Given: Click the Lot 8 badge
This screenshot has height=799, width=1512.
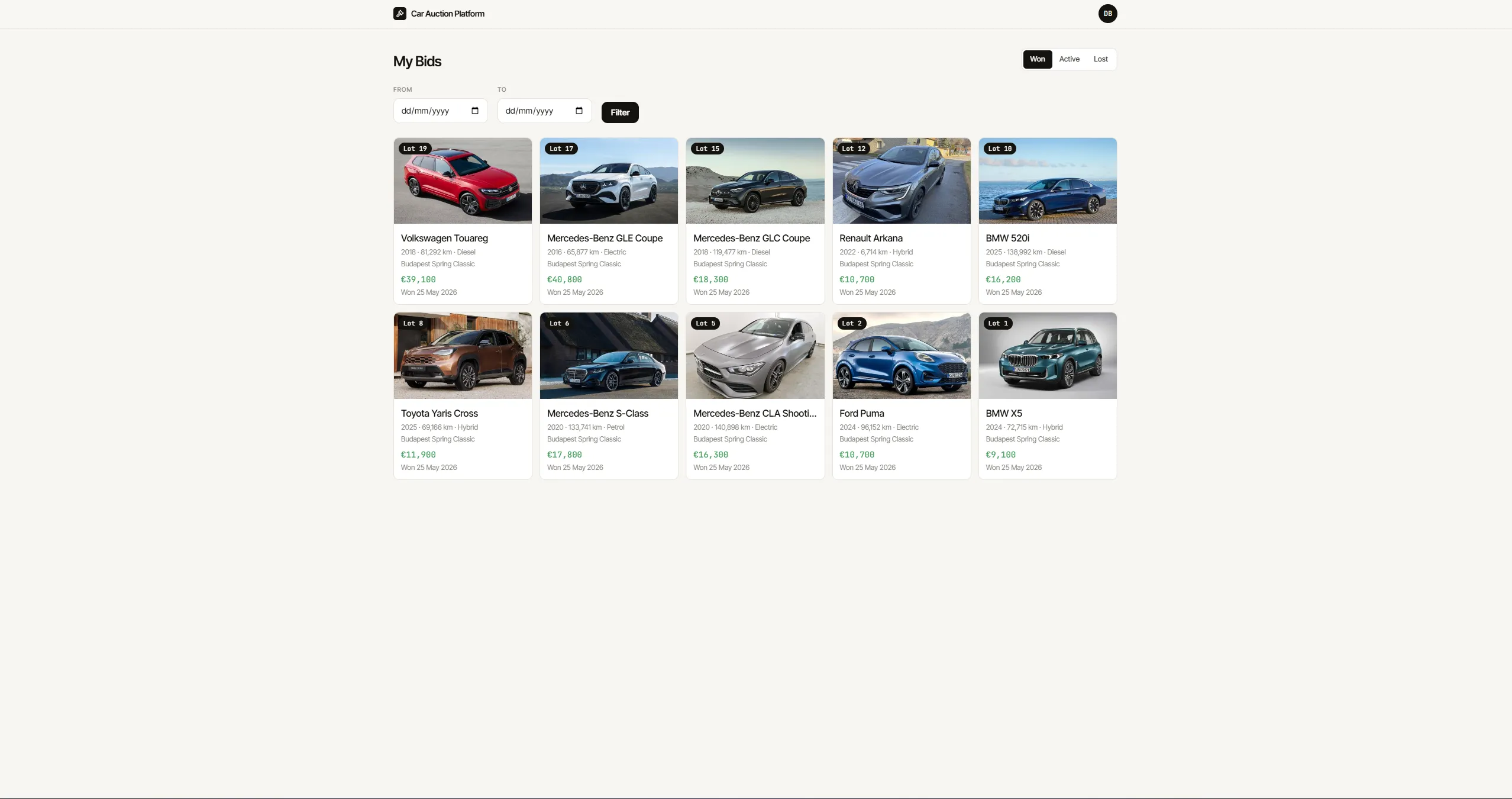Looking at the screenshot, I should click(413, 323).
